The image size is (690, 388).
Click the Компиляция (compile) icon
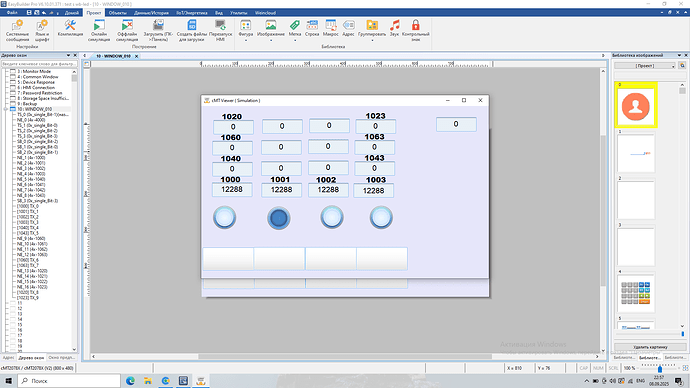[70, 25]
